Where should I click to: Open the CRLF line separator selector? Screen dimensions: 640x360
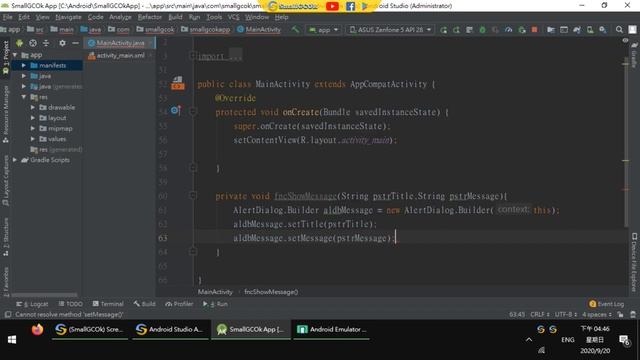[x=540, y=315]
